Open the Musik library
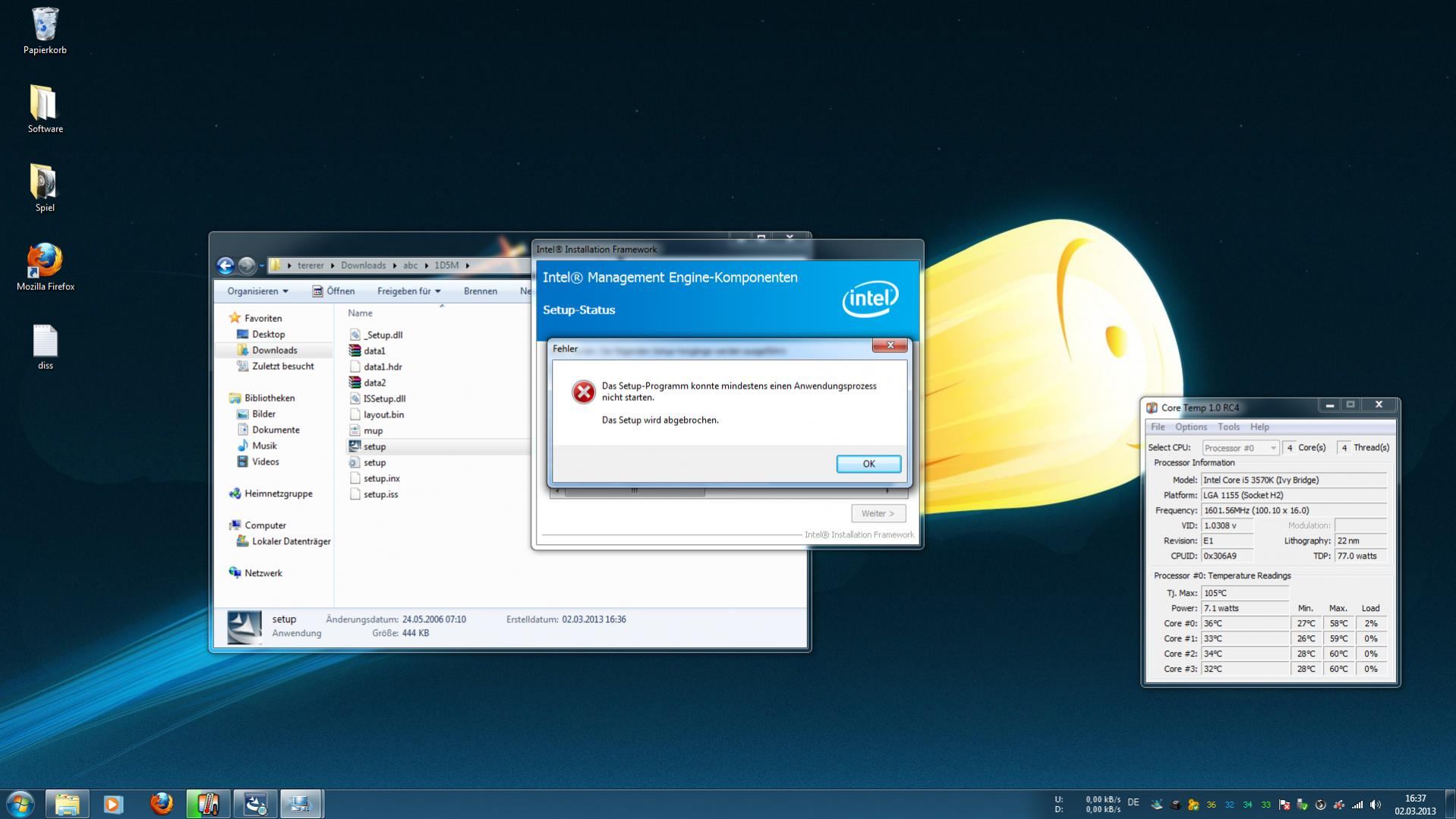The height and width of the screenshot is (819, 1456). pyautogui.click(x=264, y=446)
